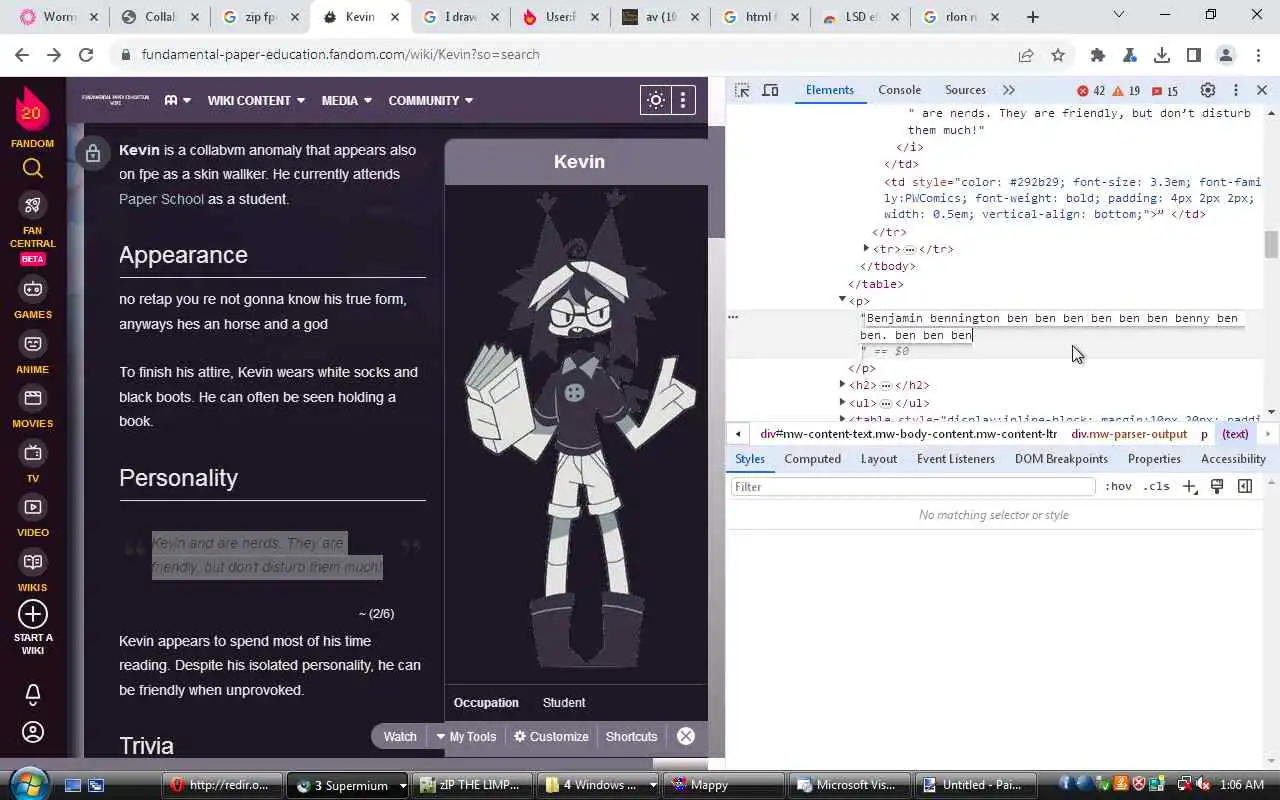Image resolution: width=1280 pixels, height=800 pixels.
Task: Dismiss the bottom wiki toolbar
Action: [x=686, y=736]
